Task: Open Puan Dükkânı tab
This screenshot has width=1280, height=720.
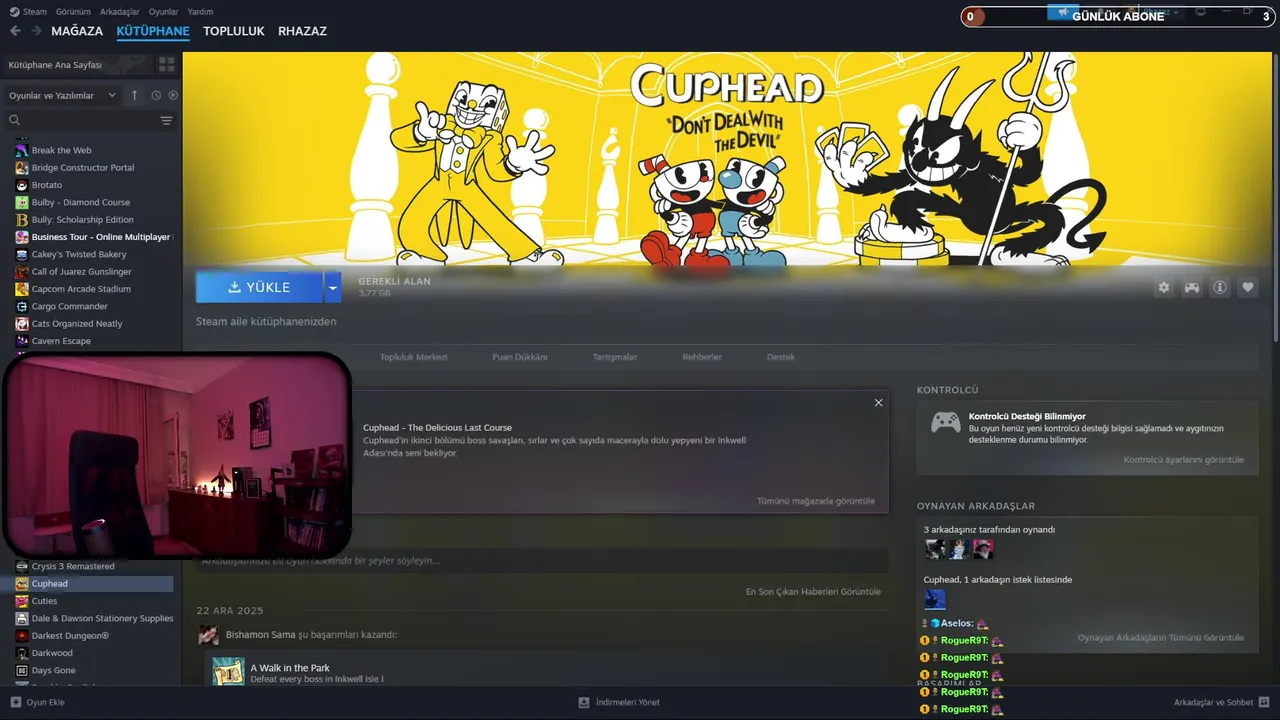Action: click(x=519, y=357)
